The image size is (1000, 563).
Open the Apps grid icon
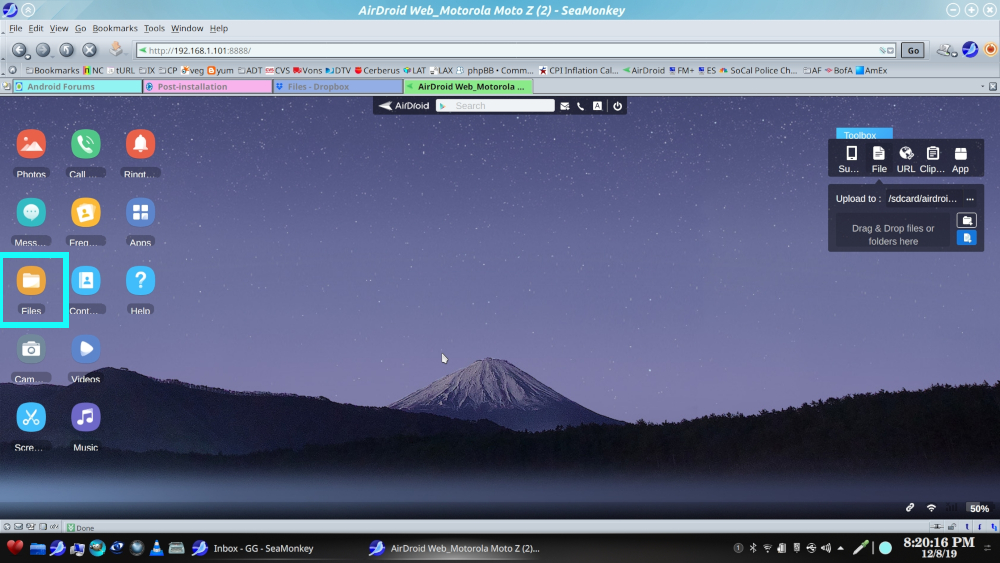point(140,212)
